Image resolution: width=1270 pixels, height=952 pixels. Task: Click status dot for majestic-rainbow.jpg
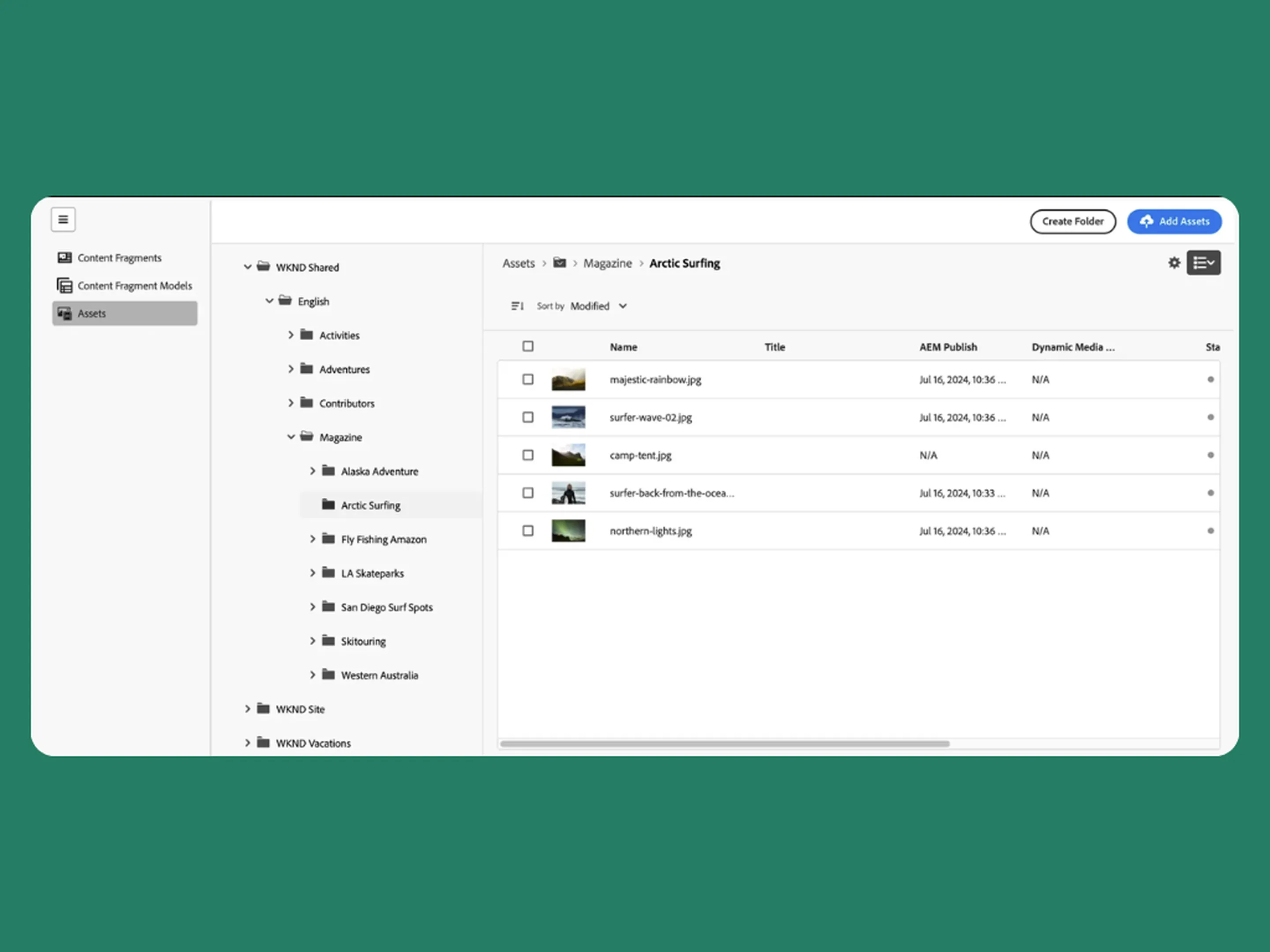[x=1210, y=379]
